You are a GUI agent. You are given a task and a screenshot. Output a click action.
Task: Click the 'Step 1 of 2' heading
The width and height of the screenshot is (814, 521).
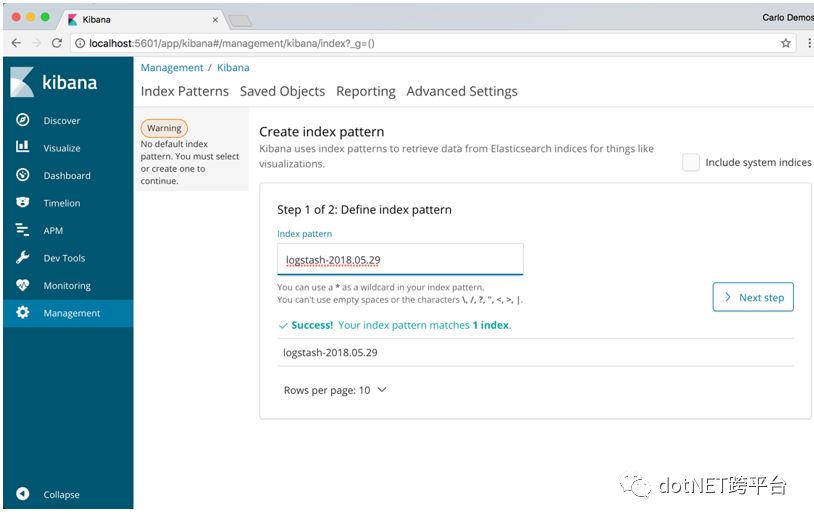point(364,210)
